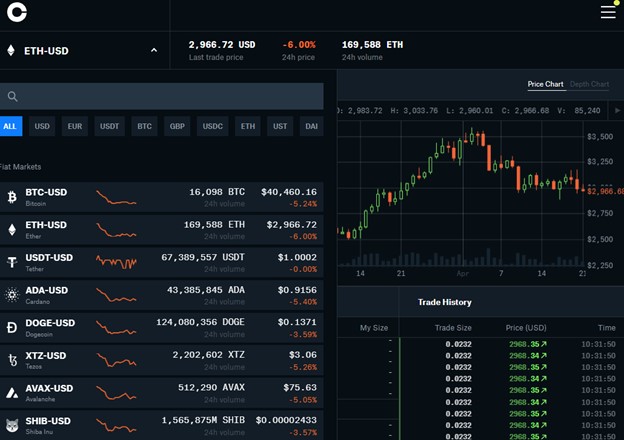Image resolution: width=624 pixels, height=440 pixels.
Task: Click the Coinbase logo
Action: point(17,12)
